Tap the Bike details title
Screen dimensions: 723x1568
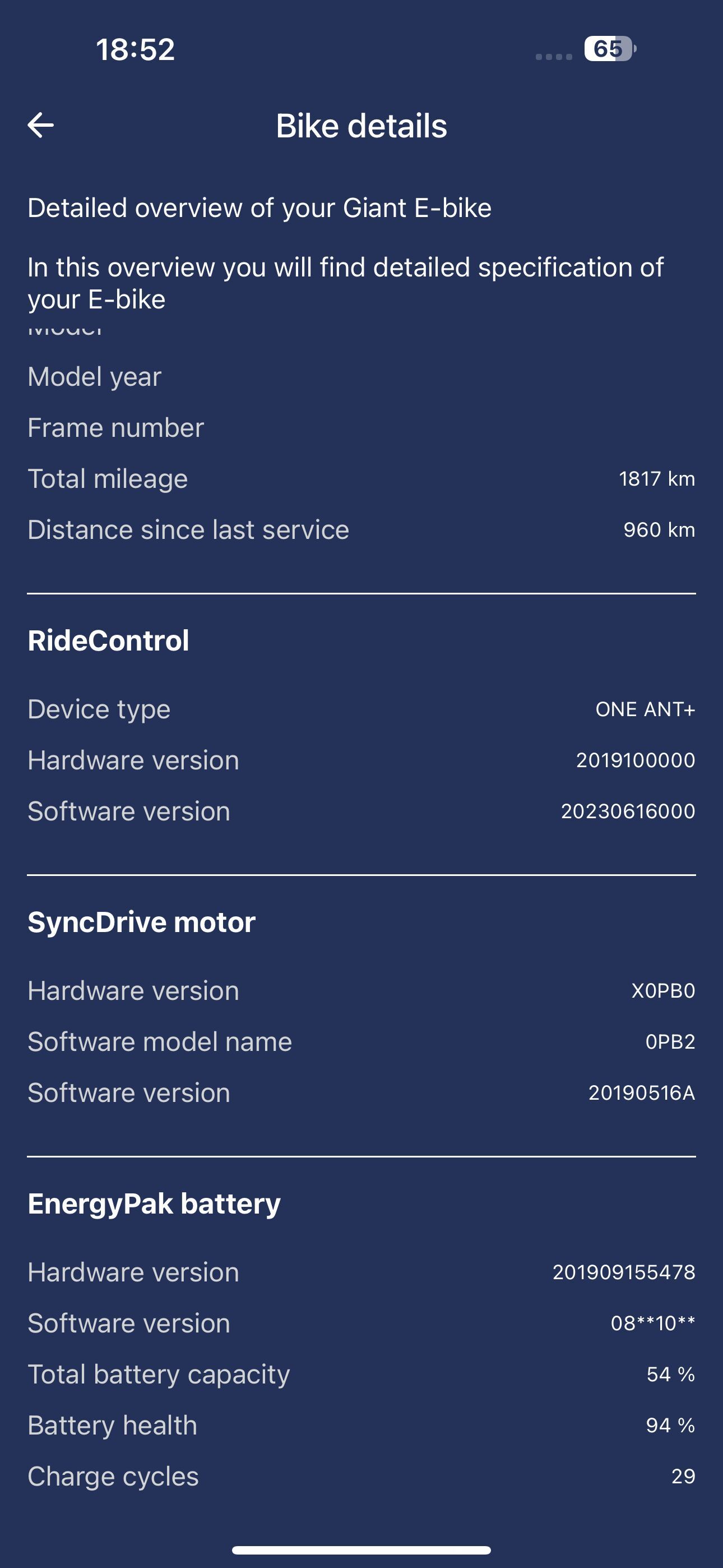[361, 126]
